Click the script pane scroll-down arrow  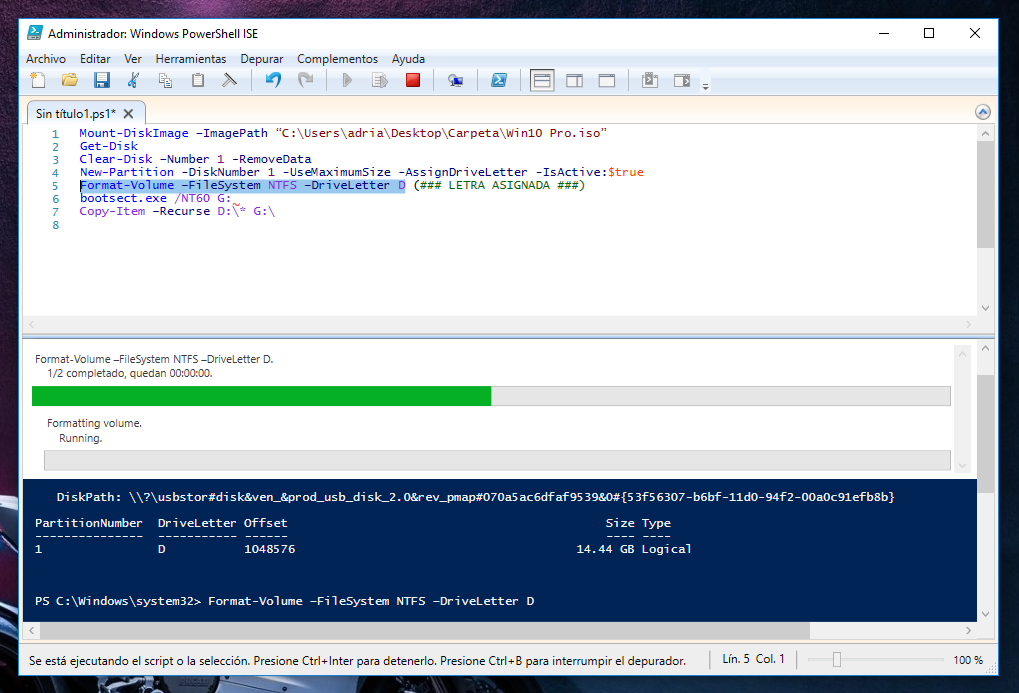pos(985,307)
